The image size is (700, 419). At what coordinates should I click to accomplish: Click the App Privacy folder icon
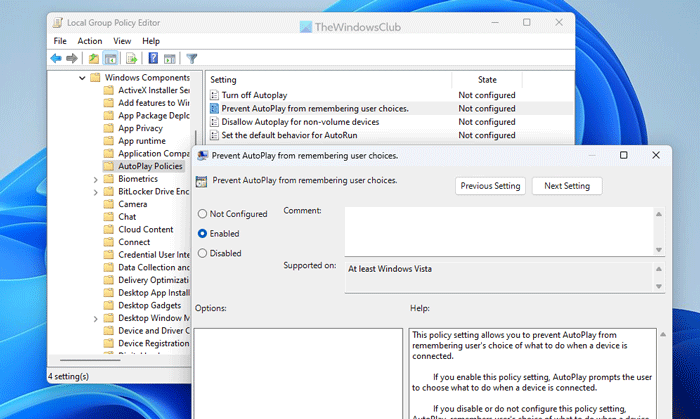(108, 128)
